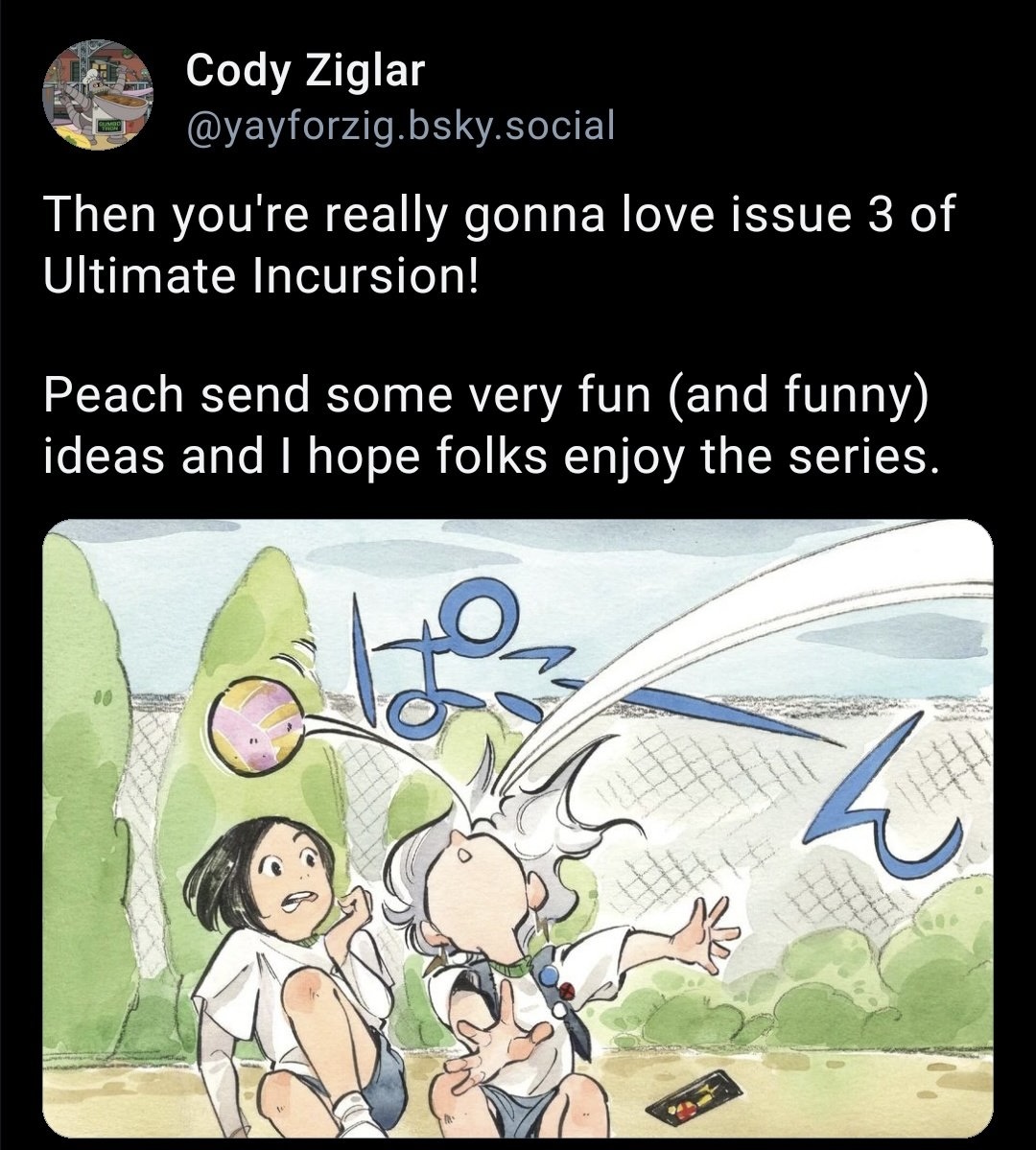The height and width of the screenshot is (1150, 1036).
Task: Click the 'Ultimate Incursion!' text line
Action: coord(261,275)
